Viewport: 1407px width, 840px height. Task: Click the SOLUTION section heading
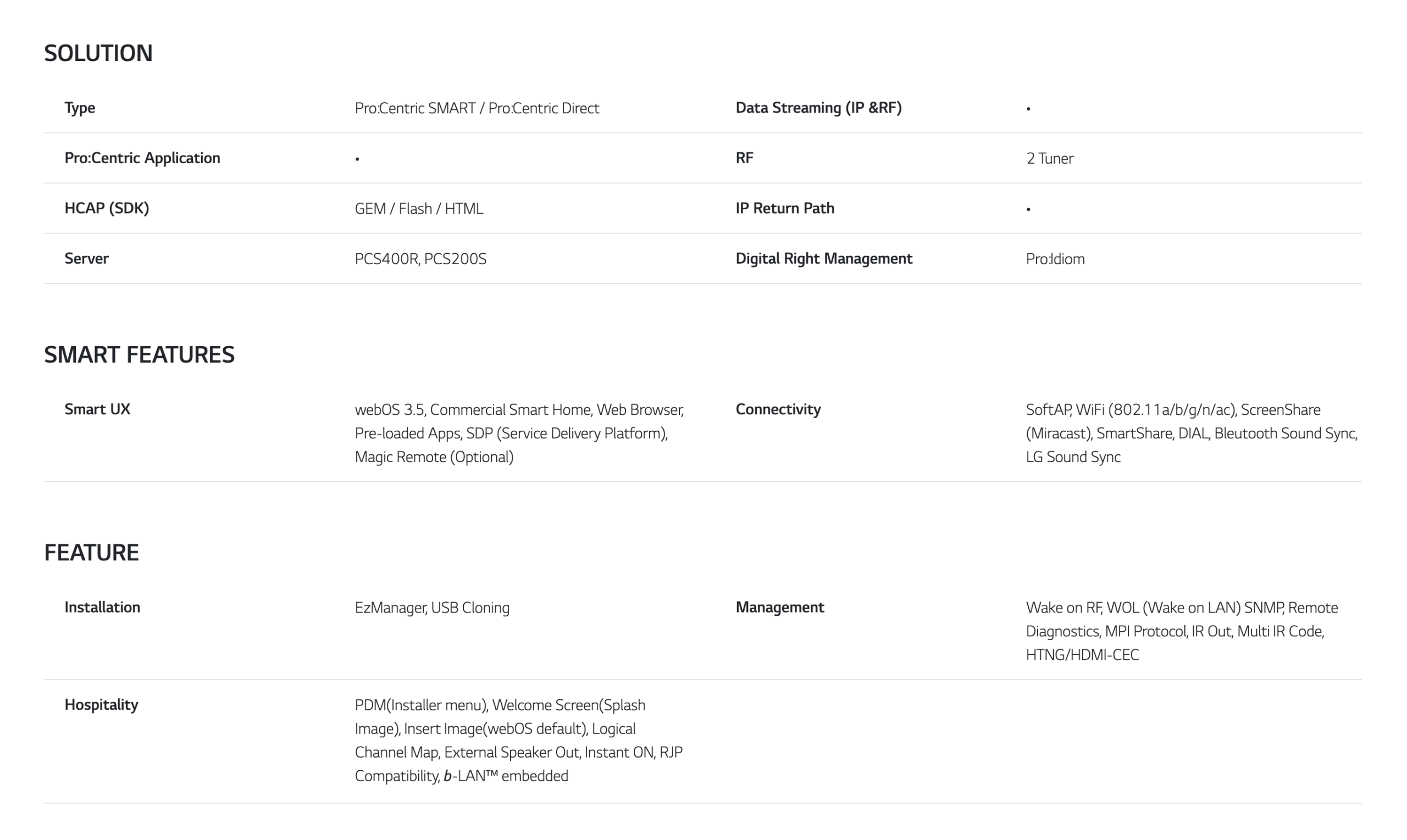tap(98, 53)
